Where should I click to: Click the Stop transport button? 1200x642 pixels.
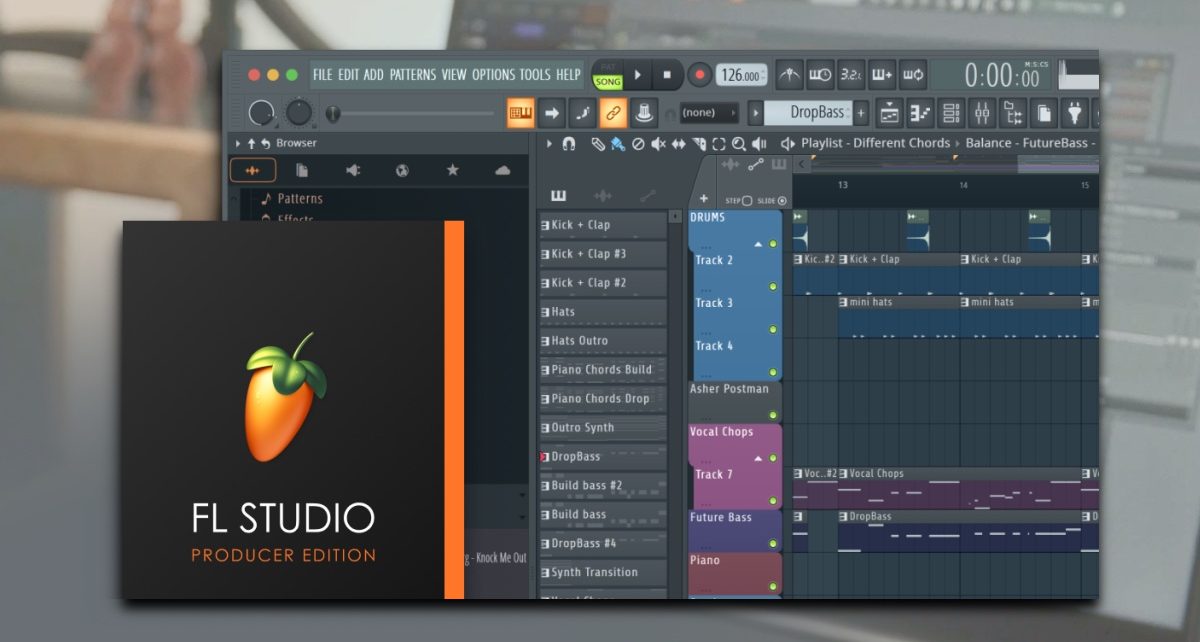click(x=667, y=75)
